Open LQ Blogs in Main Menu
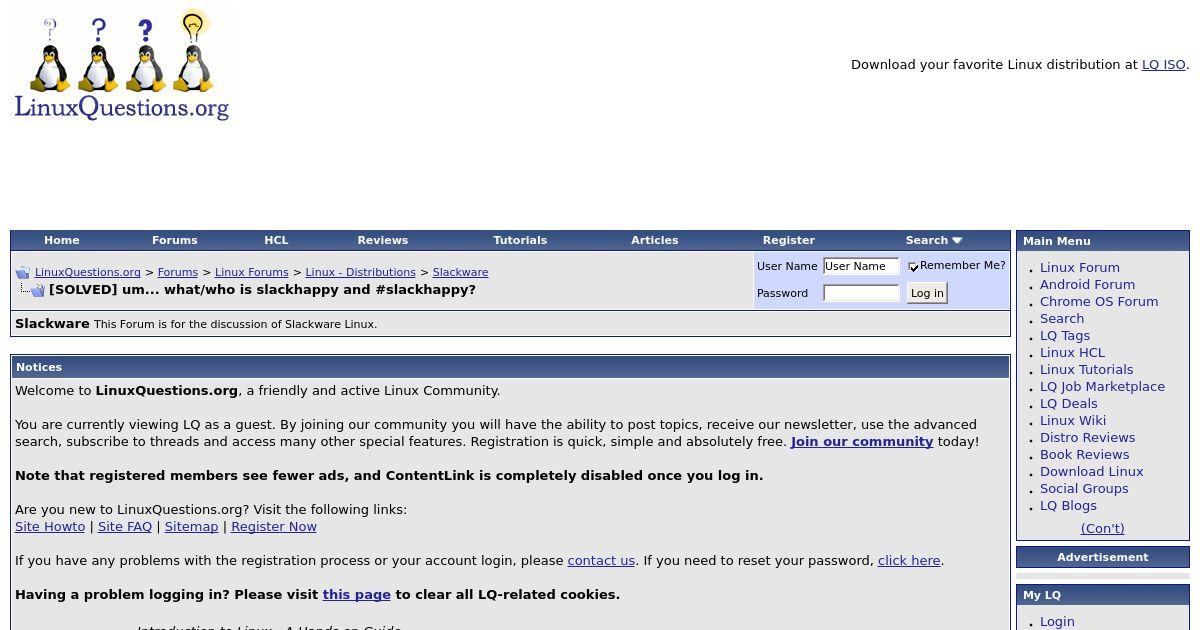 pyautogui.click(x=1068, y=506)
